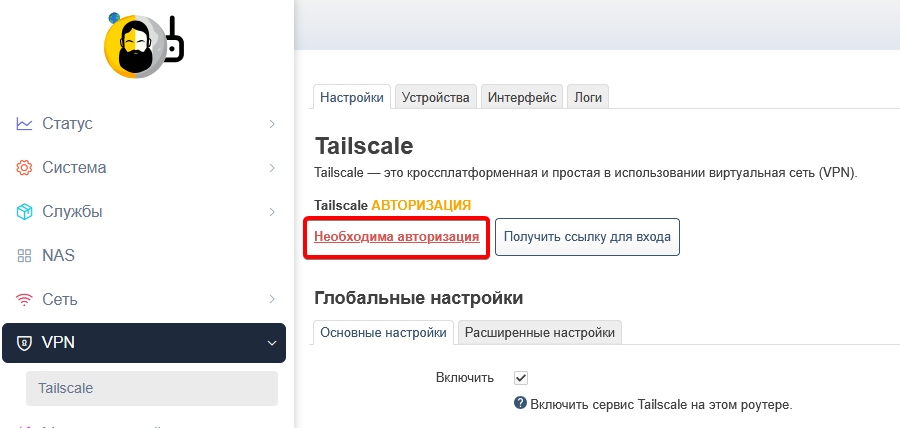Click the NAS grid icon
The height and width of the screenshot is (428, 900).
tap(24, 255)
